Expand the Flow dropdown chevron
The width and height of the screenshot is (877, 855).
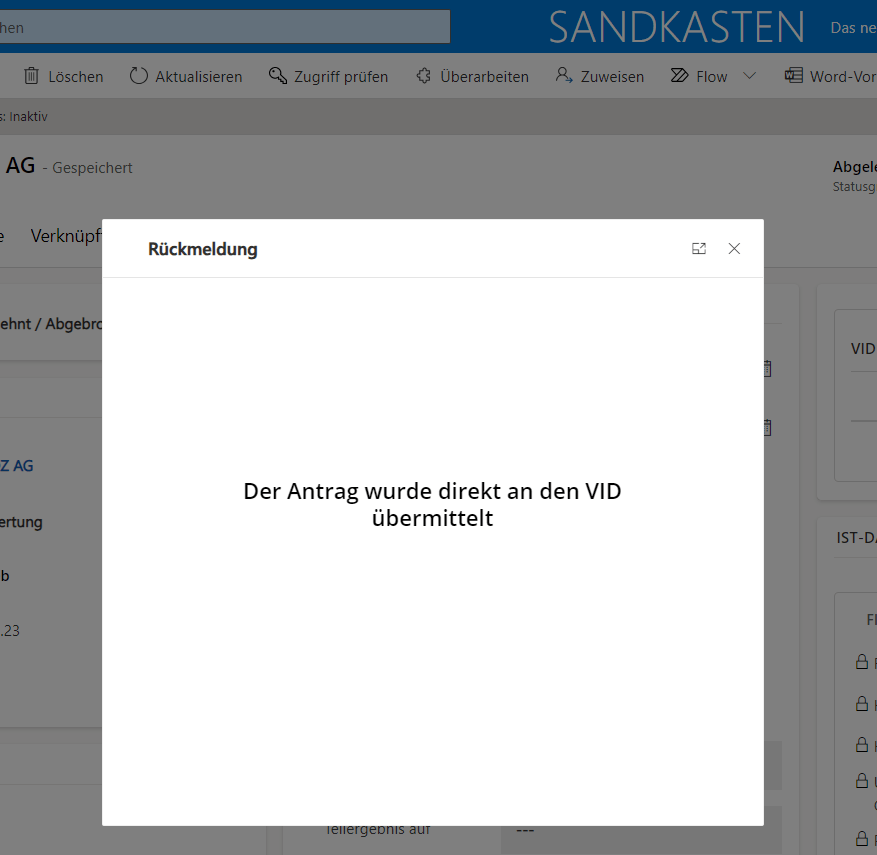(749, 75)
